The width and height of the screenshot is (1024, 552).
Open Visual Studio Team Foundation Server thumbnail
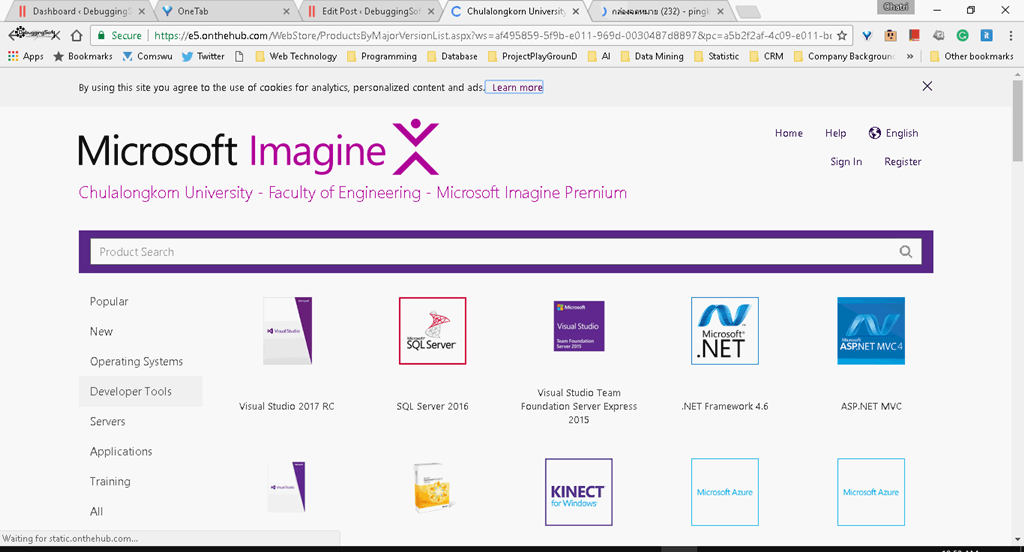579,325
